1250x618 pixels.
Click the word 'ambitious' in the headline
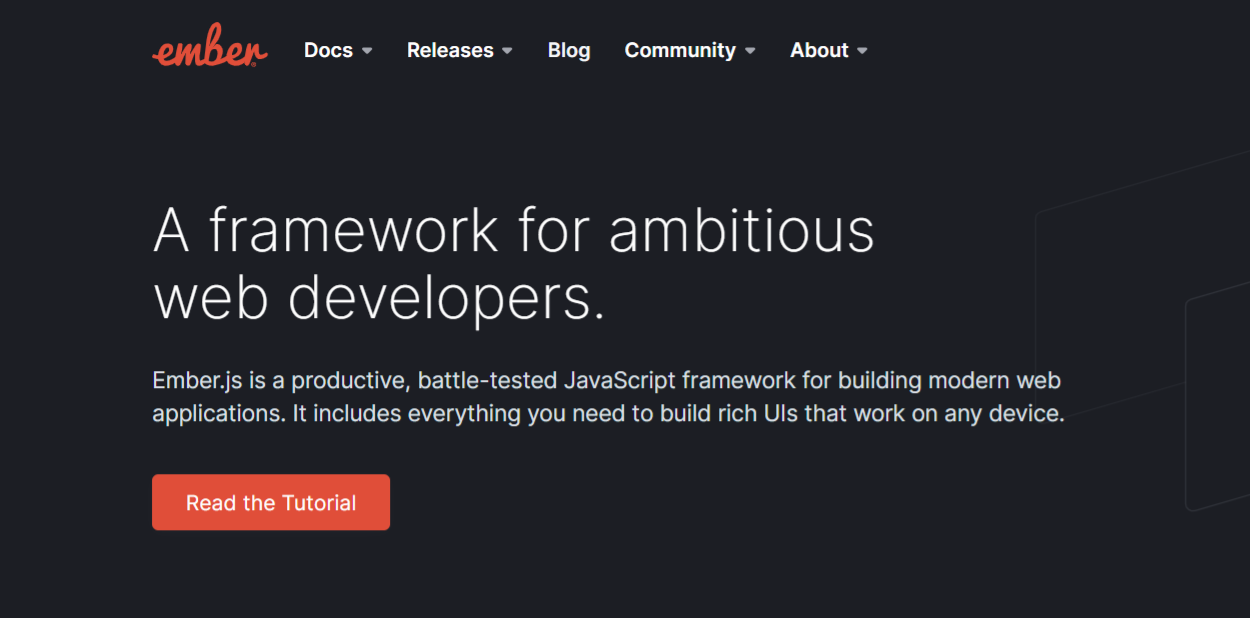741,230
